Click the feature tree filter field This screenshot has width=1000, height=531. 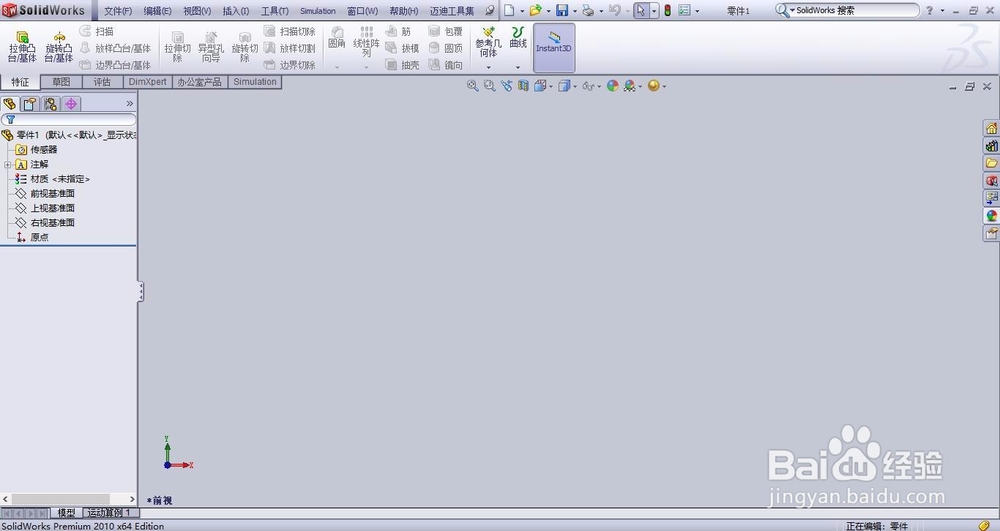coord(68,119)
